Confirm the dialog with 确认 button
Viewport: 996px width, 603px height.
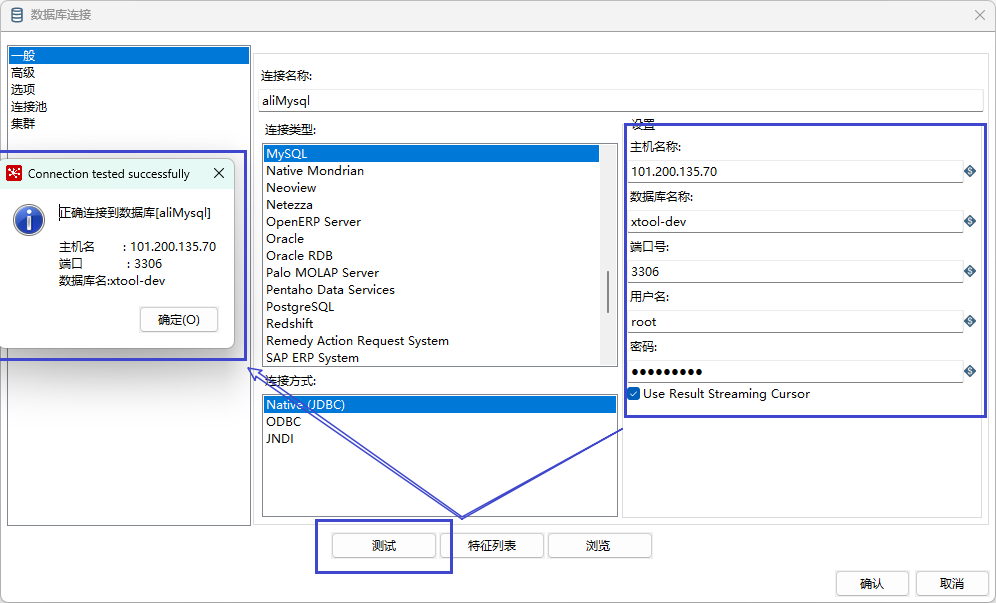click(871, 584)
